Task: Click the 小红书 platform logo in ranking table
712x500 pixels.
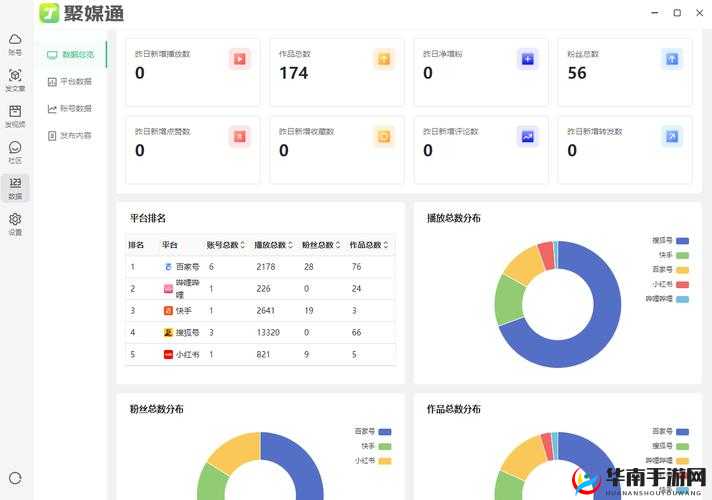Action: click(168, 354)
